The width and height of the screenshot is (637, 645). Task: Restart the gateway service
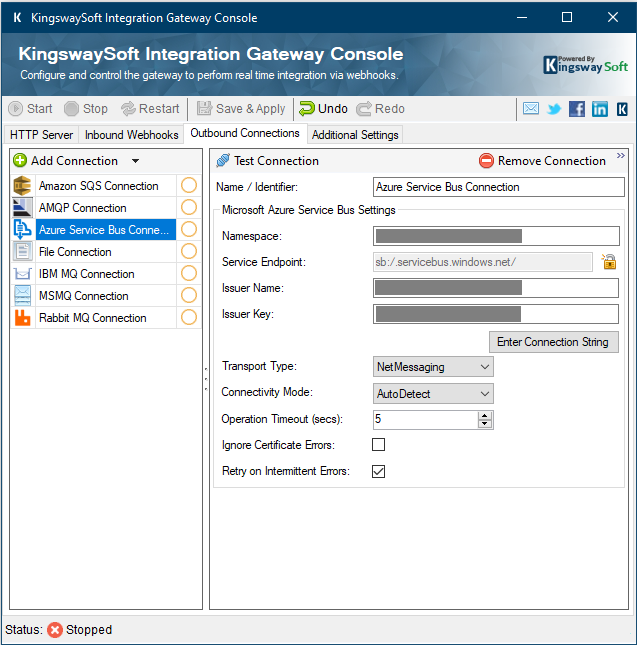(150, 109)
